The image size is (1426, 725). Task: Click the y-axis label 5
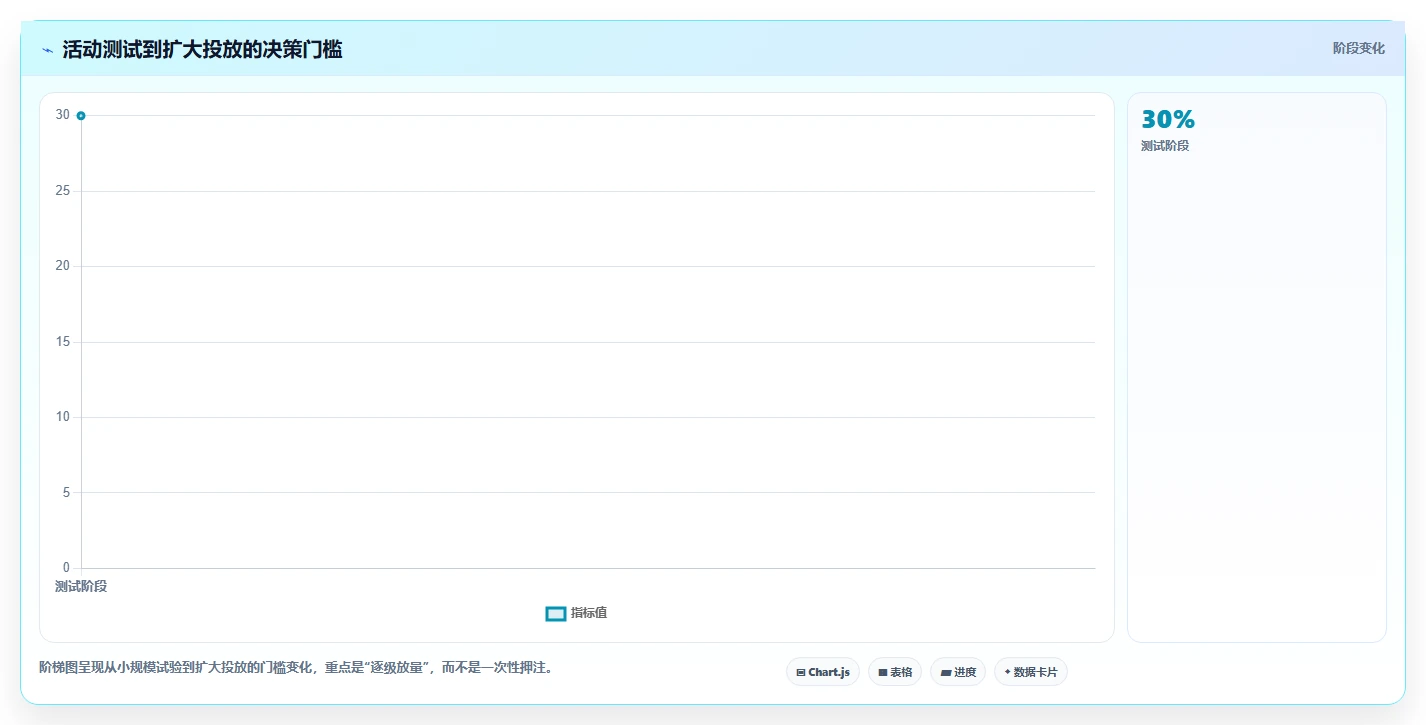click(x=67, y=492)
